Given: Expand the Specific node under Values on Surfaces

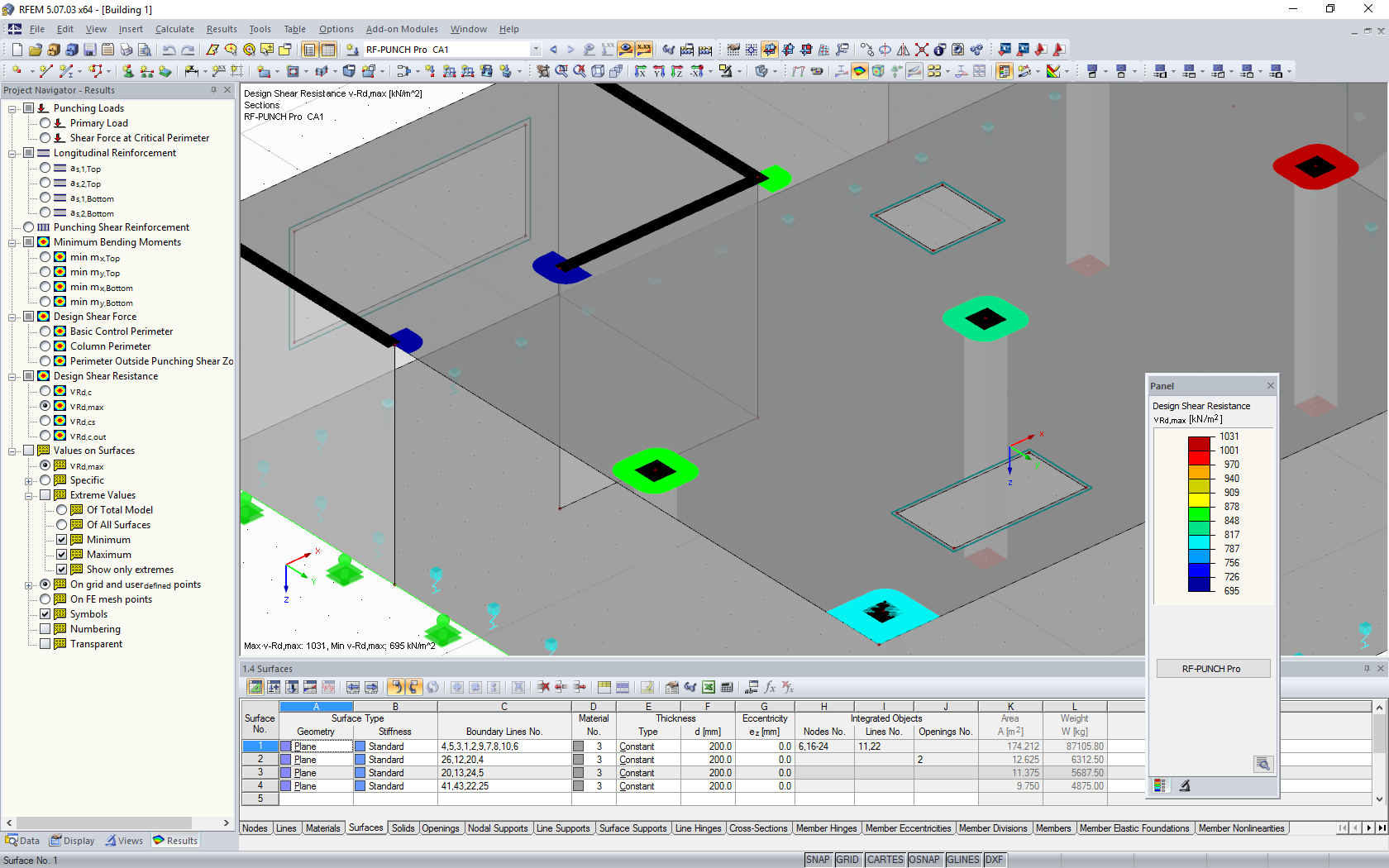Looking at the screenshot, I should 28,479.
